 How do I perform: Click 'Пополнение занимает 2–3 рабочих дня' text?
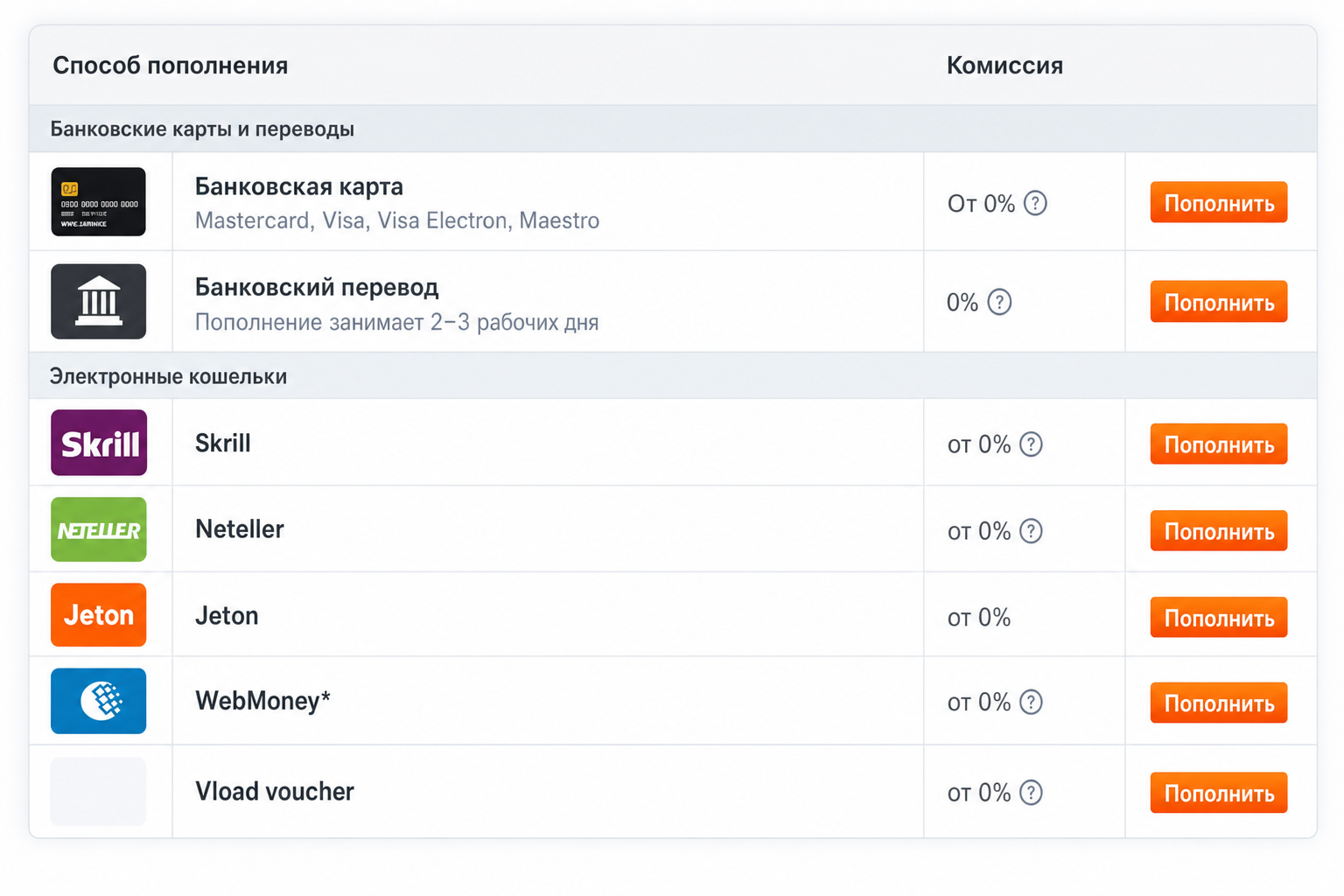397,322
